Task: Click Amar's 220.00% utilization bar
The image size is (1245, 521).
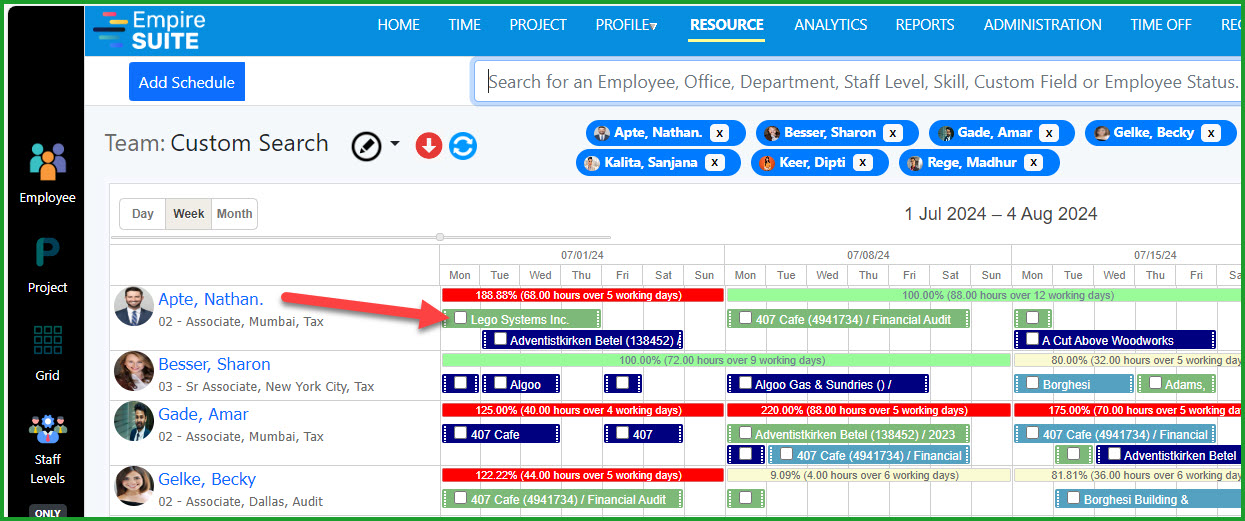Action: coord(868,410)
